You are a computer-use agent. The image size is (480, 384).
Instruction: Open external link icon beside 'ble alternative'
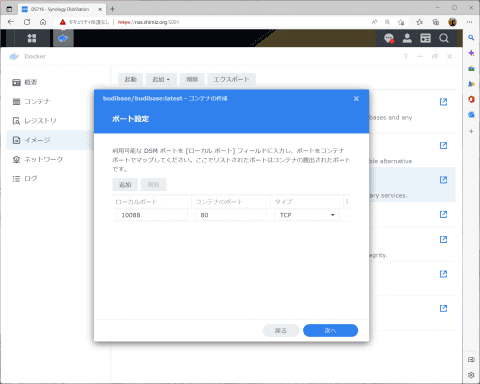(x=443, y=145)
